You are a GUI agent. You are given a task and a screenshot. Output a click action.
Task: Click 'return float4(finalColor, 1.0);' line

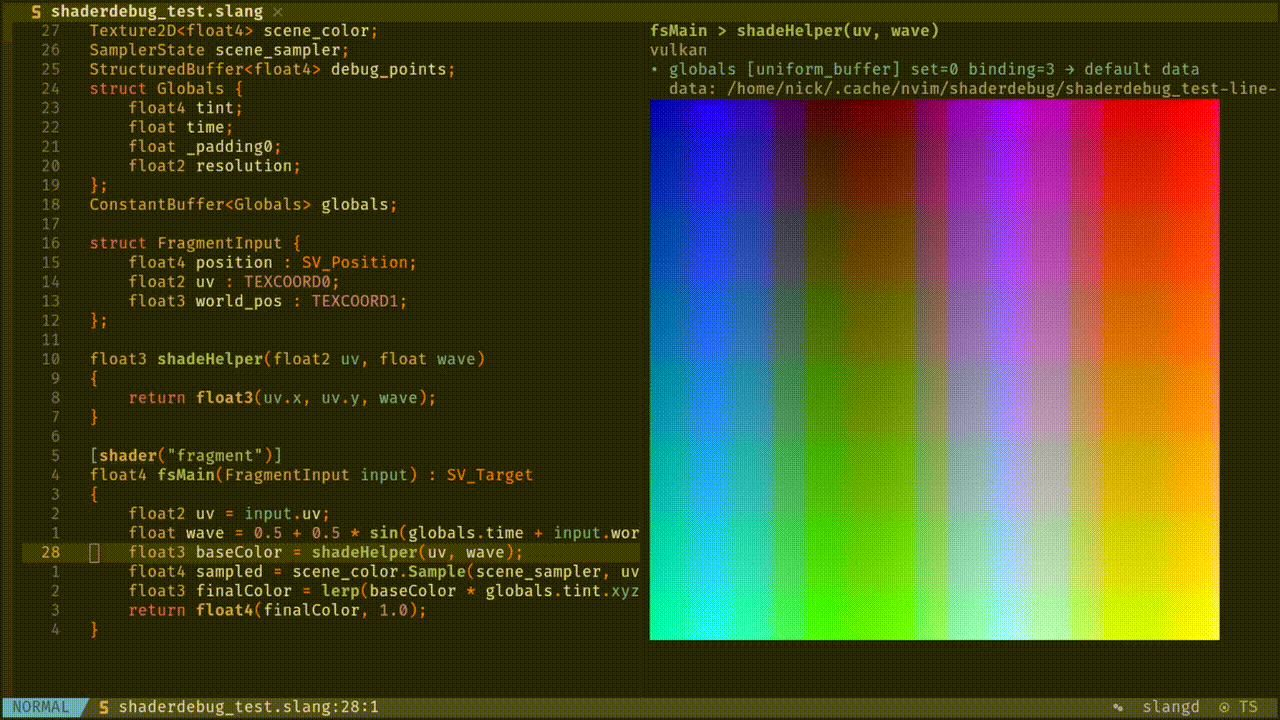278,611
